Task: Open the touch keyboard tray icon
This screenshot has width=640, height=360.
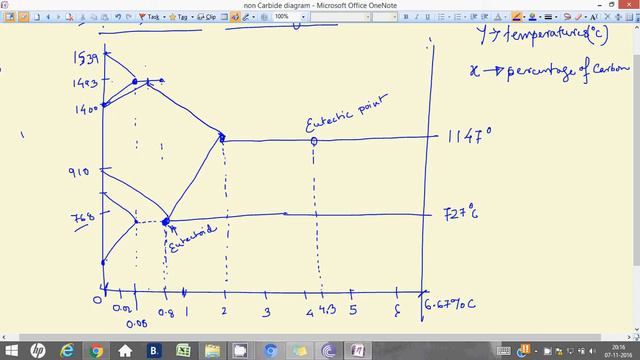Action: (x=503, y=351)
